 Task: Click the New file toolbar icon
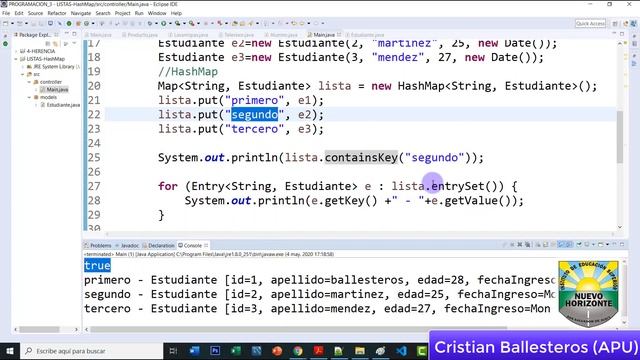tap(6, 23)
